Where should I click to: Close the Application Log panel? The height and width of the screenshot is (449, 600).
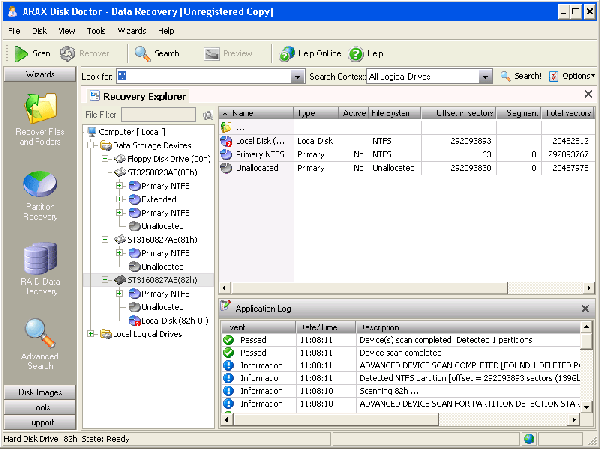587,309
